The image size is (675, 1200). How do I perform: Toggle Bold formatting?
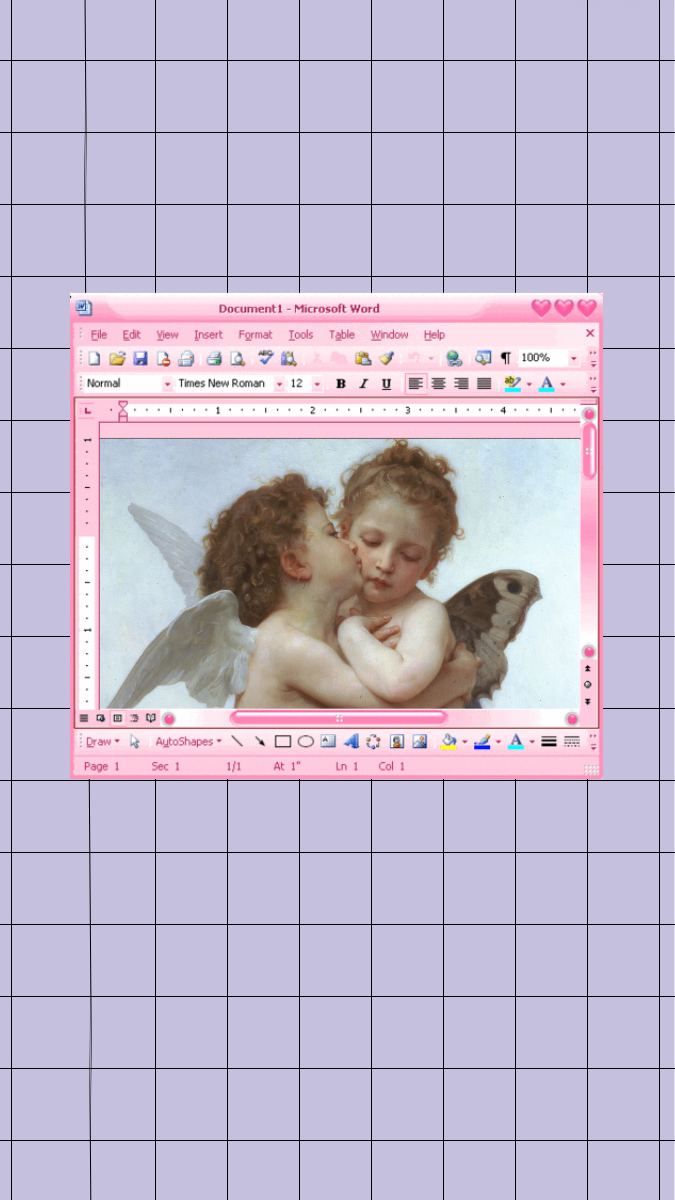340,384
